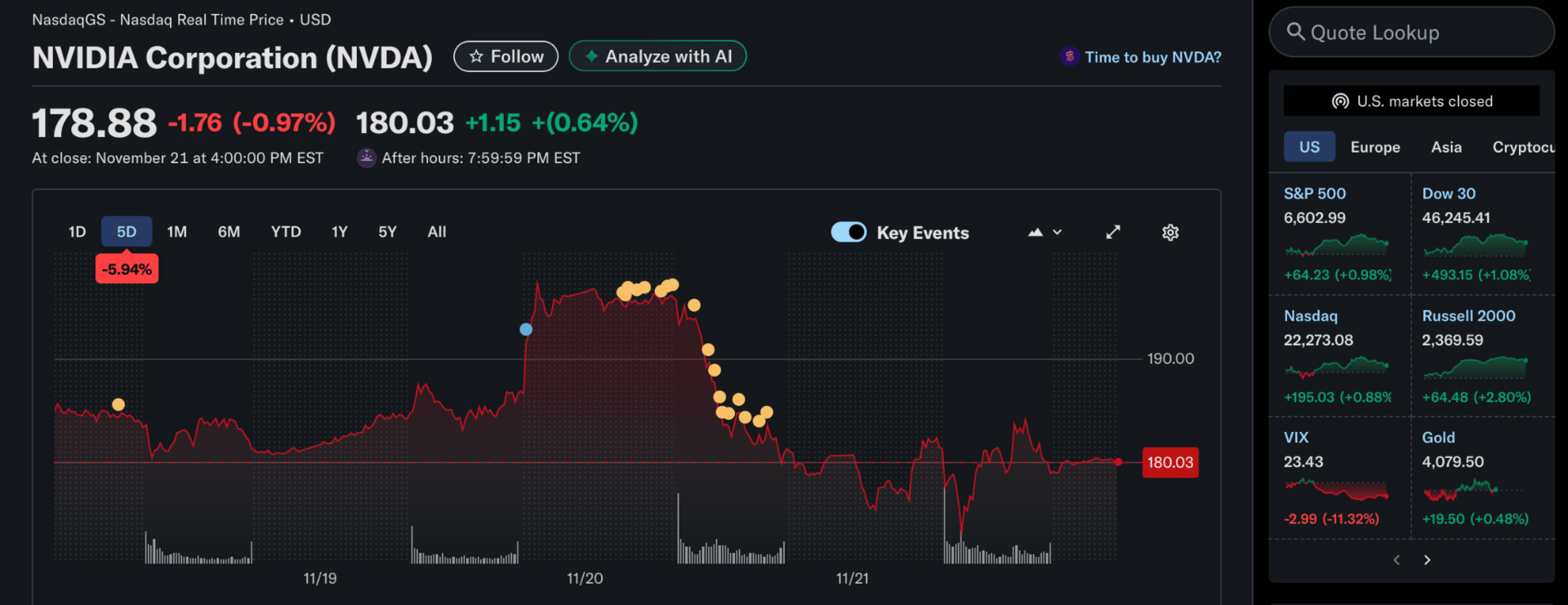Select the 1D chart range
Image resolution: width=1568 pixels, height=605 pixels.
[x=78, y=232]
